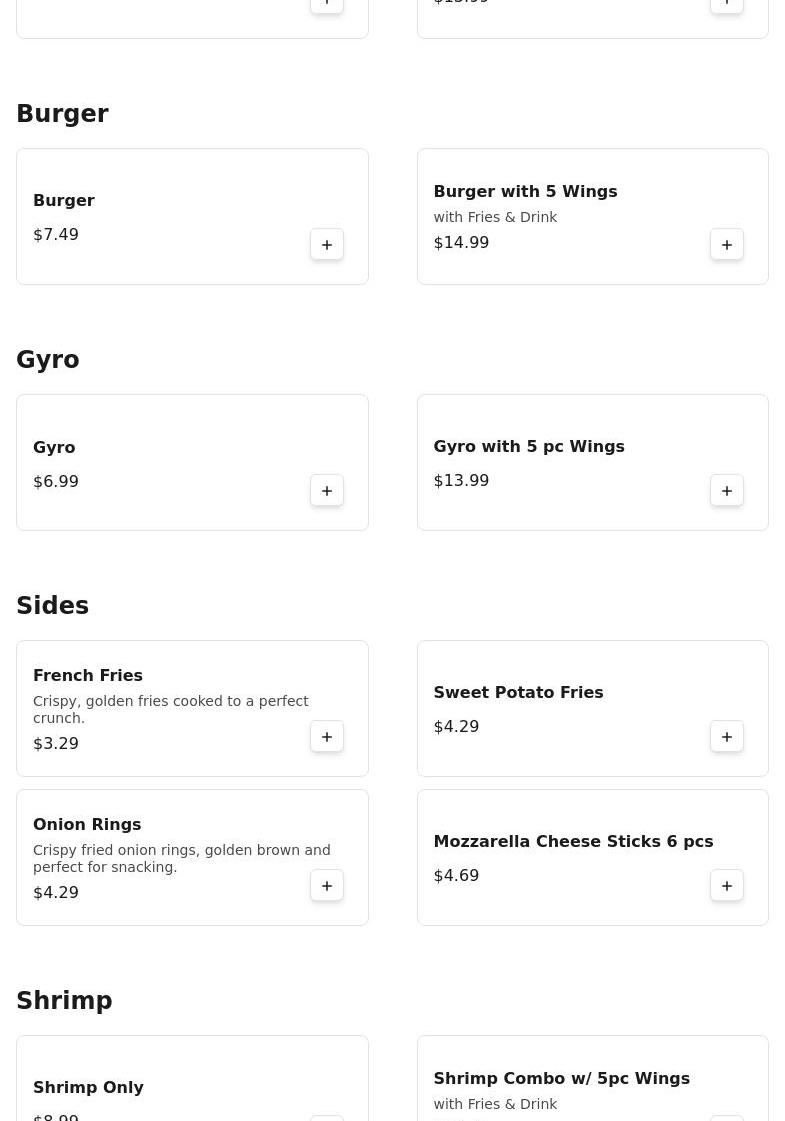This screenshot has width=785, height=1121.
Task: Tap the plus button for Onion Rings
Action: click(327, 886)
